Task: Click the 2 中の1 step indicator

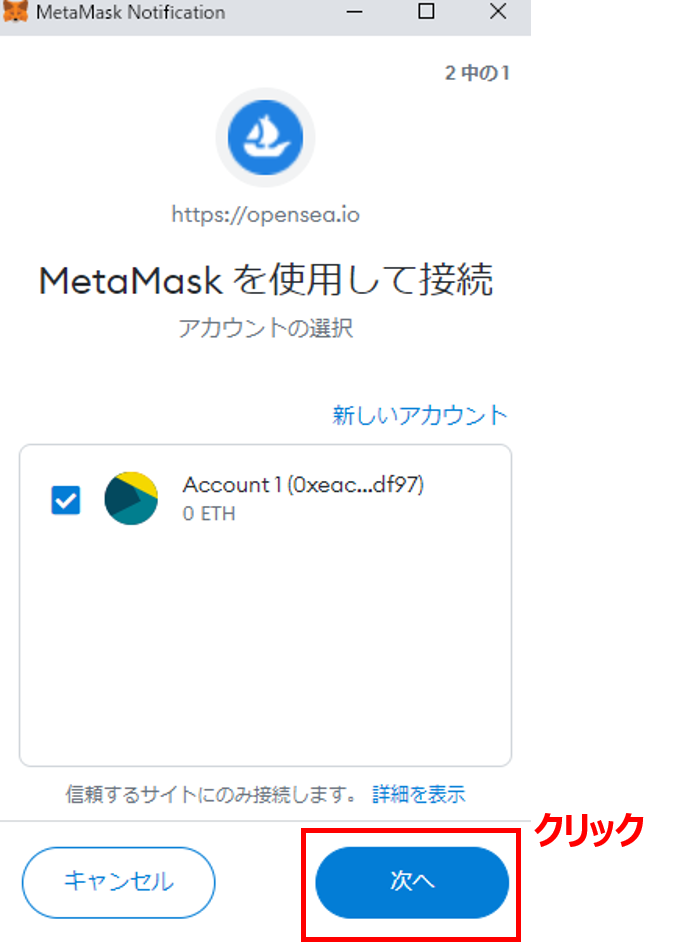Action: (x=477, y=73)
